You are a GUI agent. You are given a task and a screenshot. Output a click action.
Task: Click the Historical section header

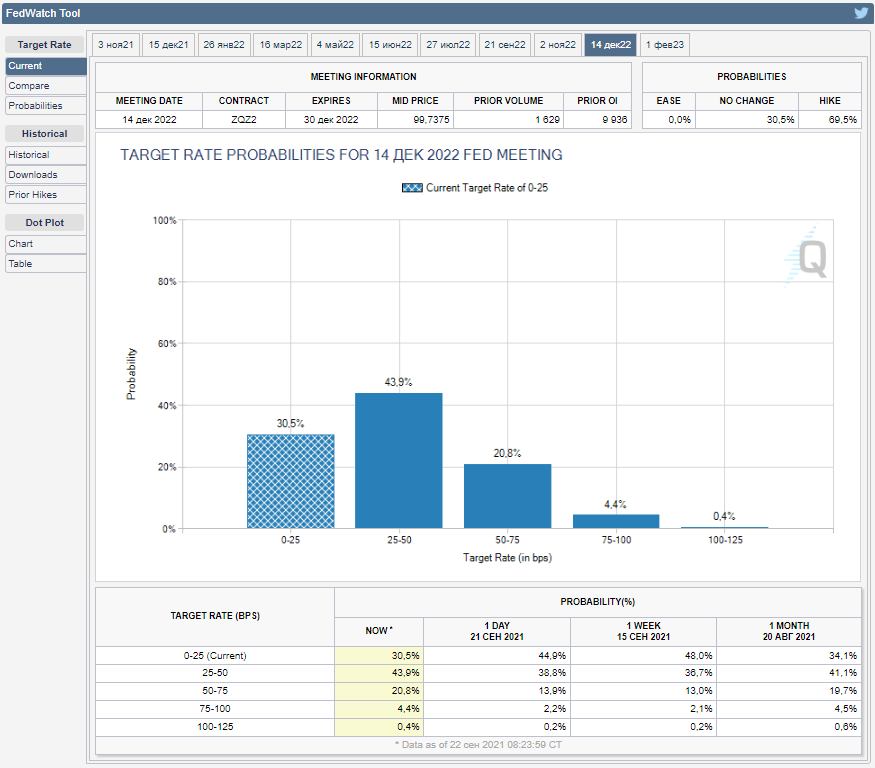pyautogui.click(x=45, y=133)
